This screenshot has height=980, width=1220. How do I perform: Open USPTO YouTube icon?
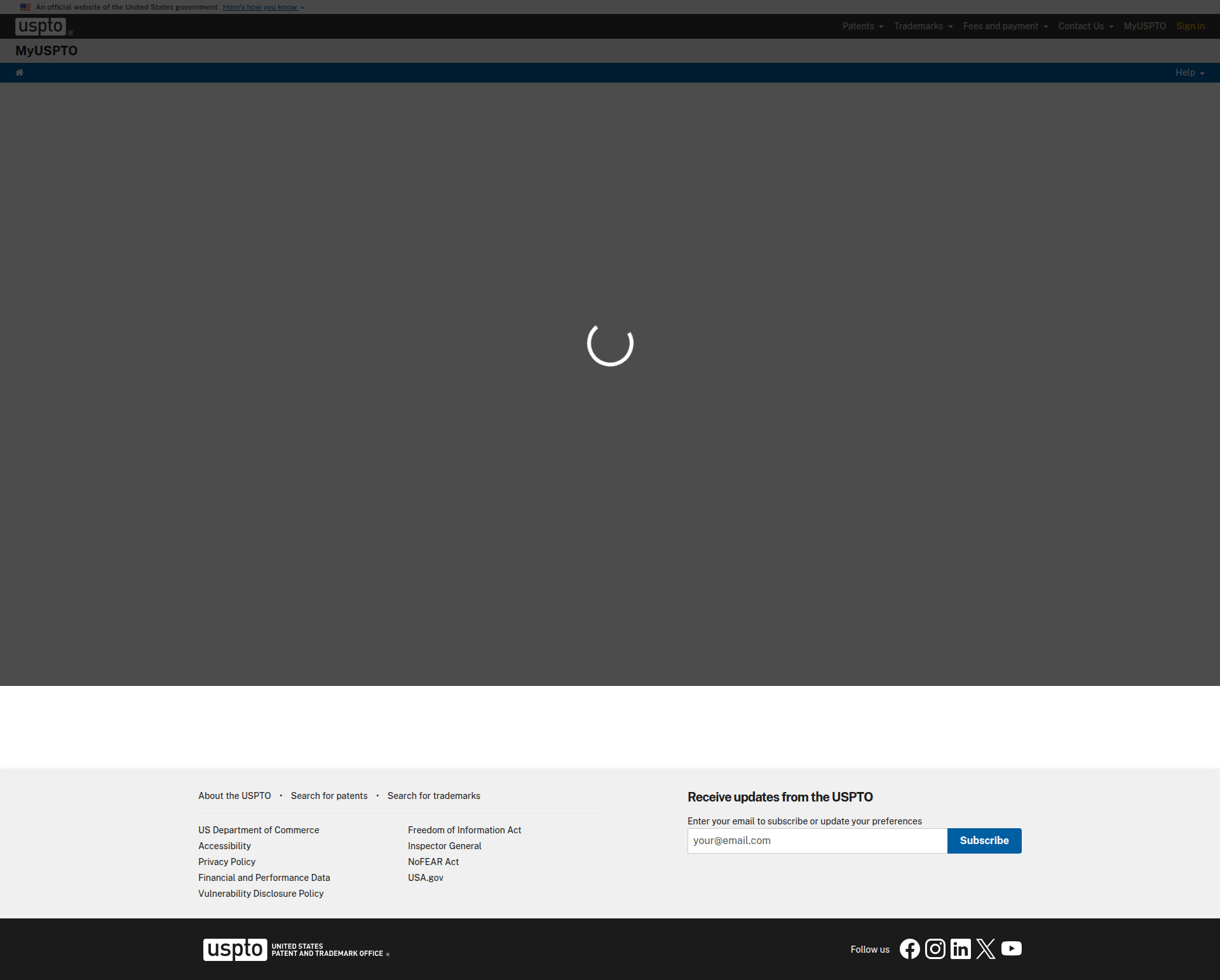1011,949
